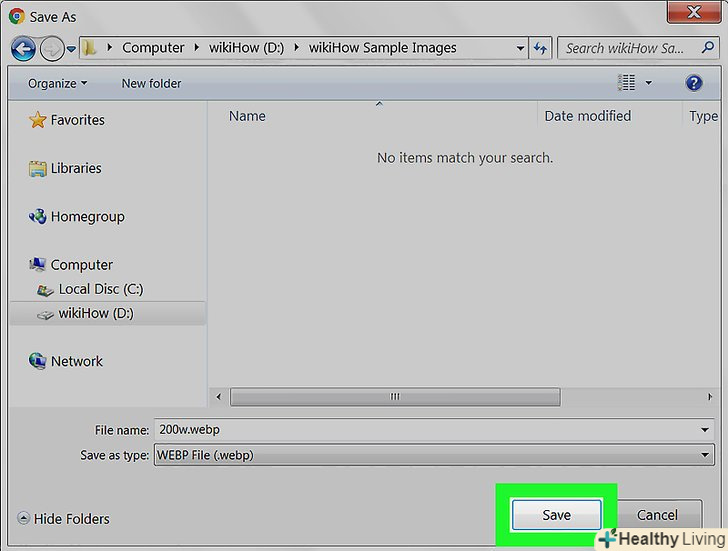Click the Save button
This screenshot has width=728, height=551.
pos(557,515)
